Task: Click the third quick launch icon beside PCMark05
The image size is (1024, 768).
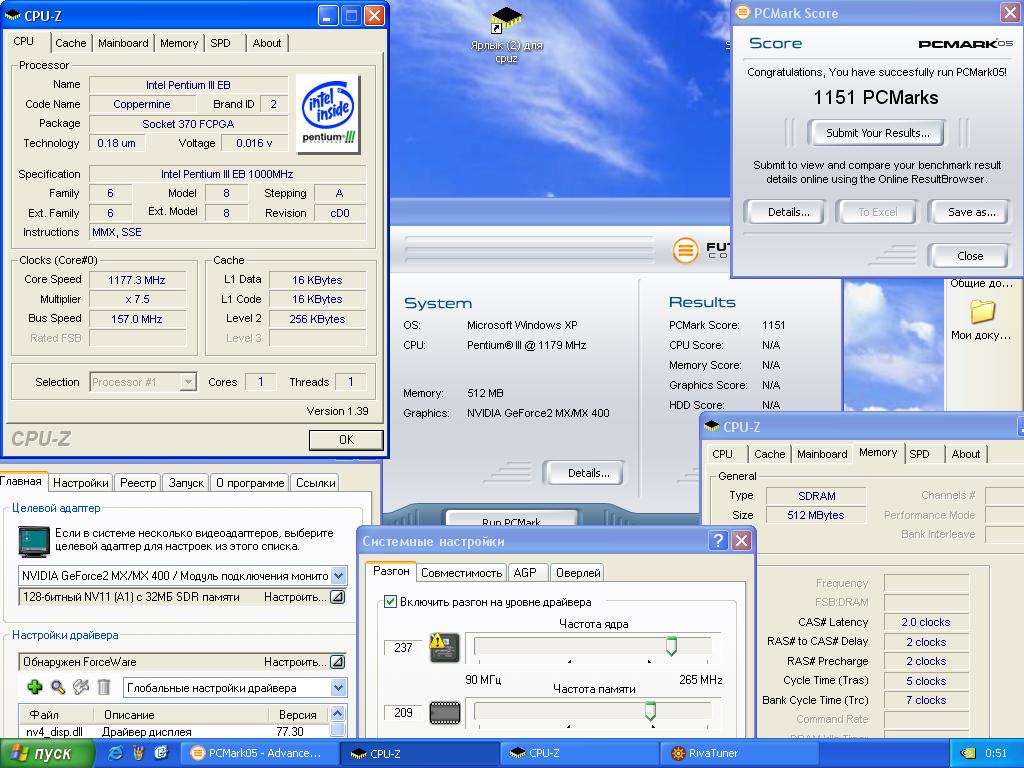Action: pos(161,753)
